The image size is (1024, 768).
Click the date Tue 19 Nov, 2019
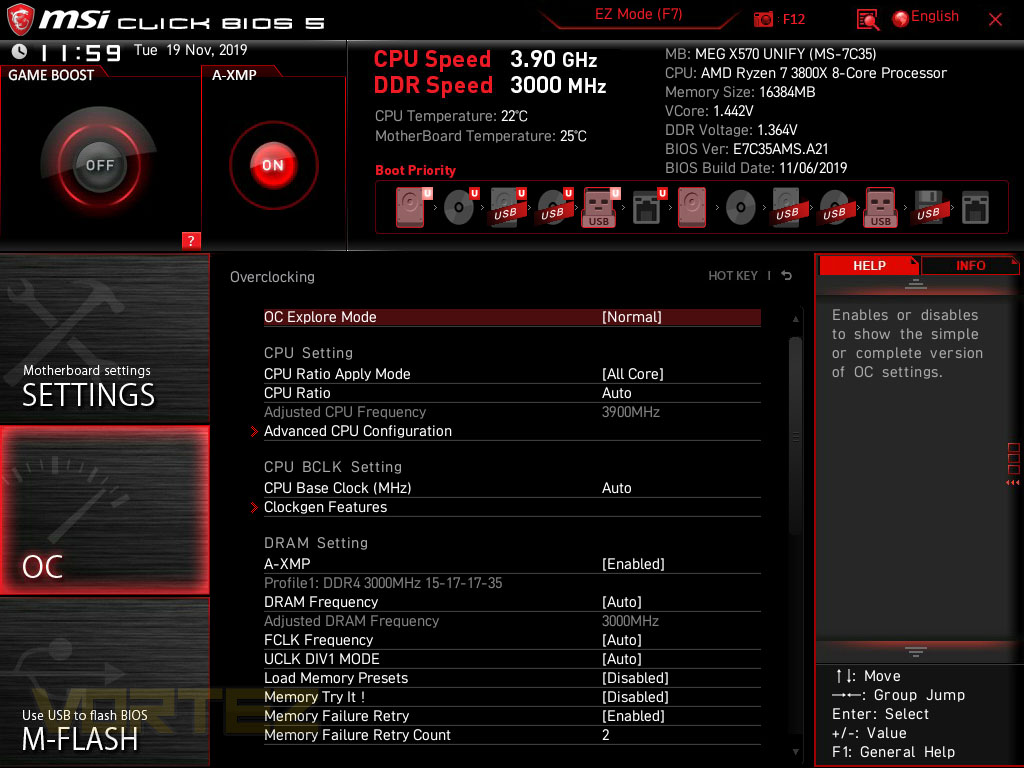(x=191, y=50)
